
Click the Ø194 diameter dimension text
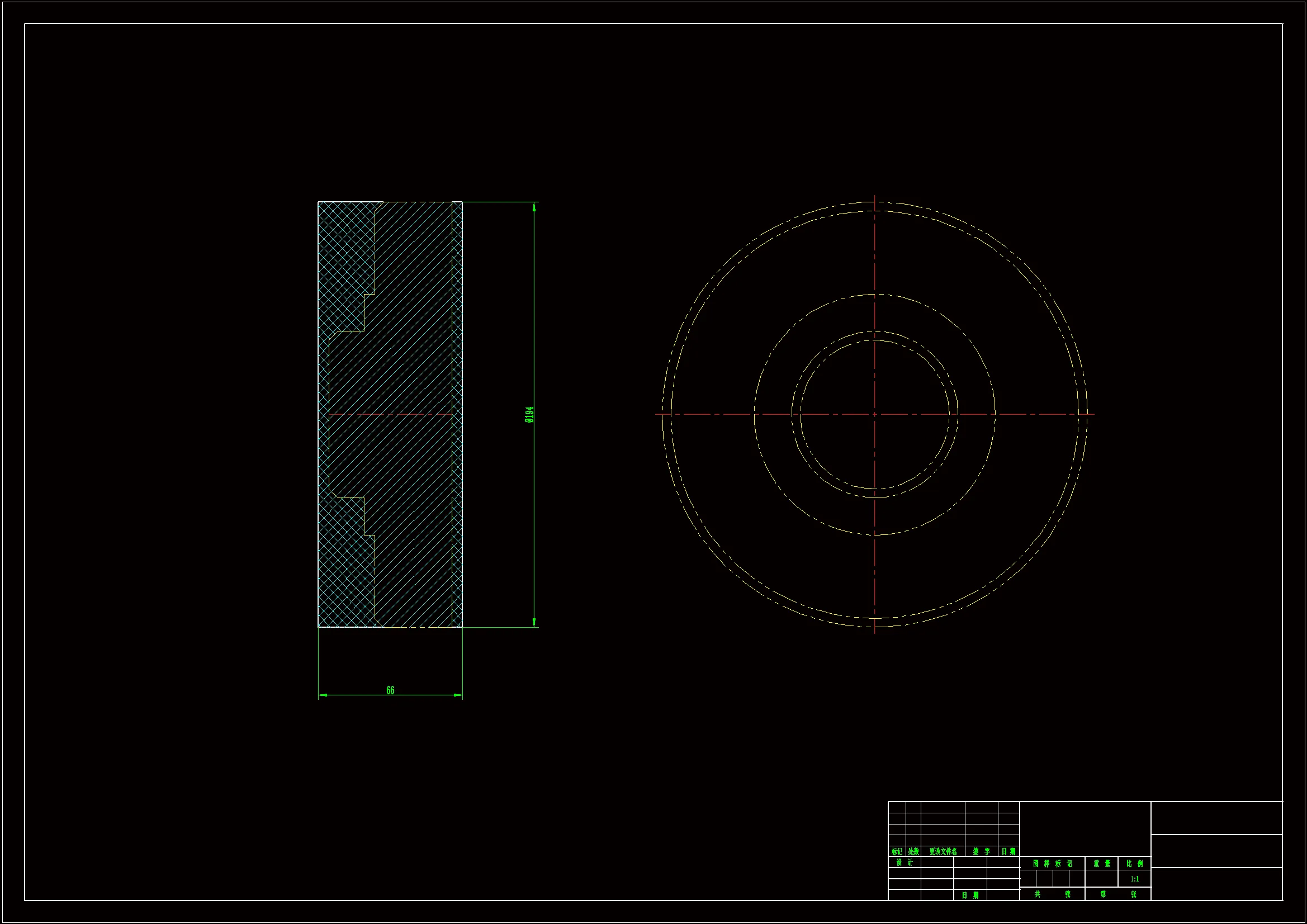[529, 414]
